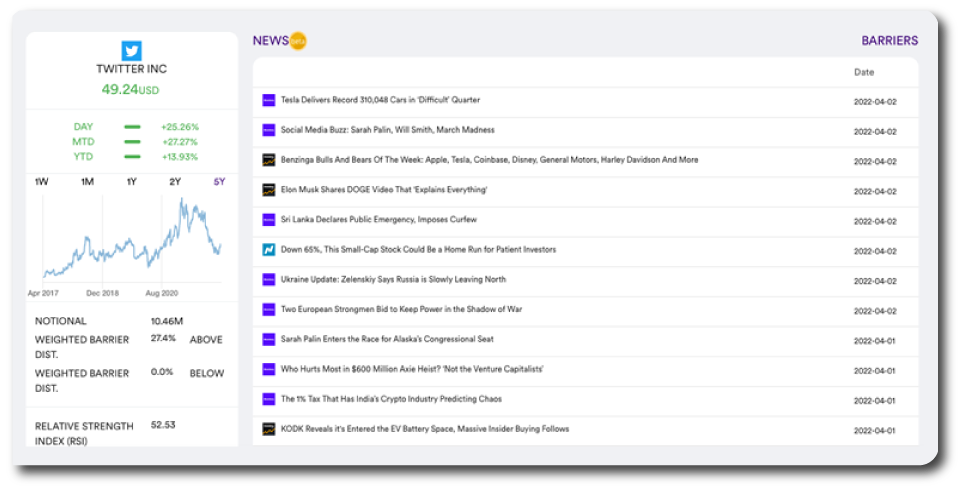Click Benzinga icon beside Elon Musk DOGE headline
This screenshot has width=961, height=488.
click(268, 190)
